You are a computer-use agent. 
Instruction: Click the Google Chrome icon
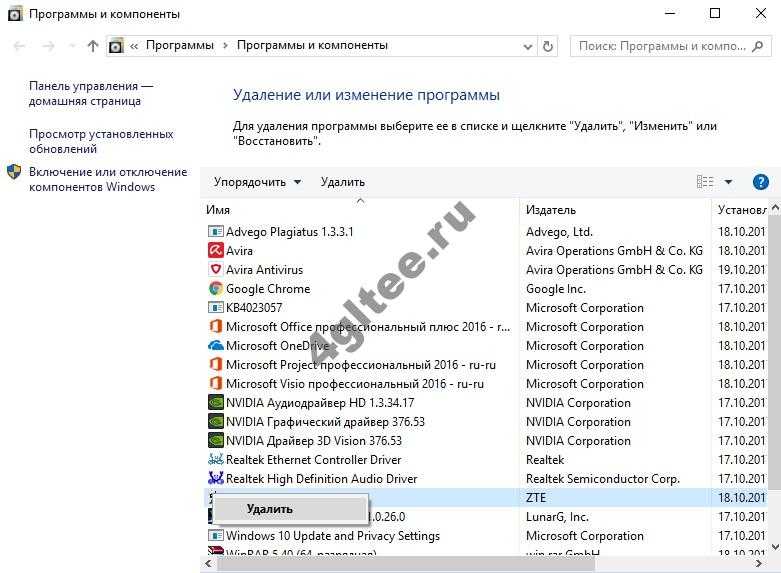215,288
